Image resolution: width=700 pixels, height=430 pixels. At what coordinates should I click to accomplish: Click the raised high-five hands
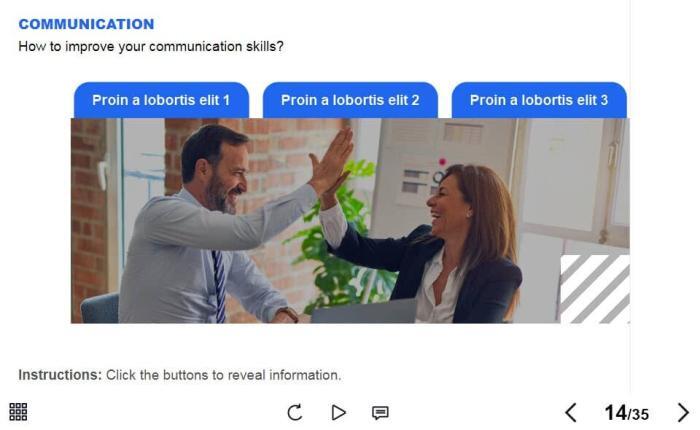pos(332,164)
